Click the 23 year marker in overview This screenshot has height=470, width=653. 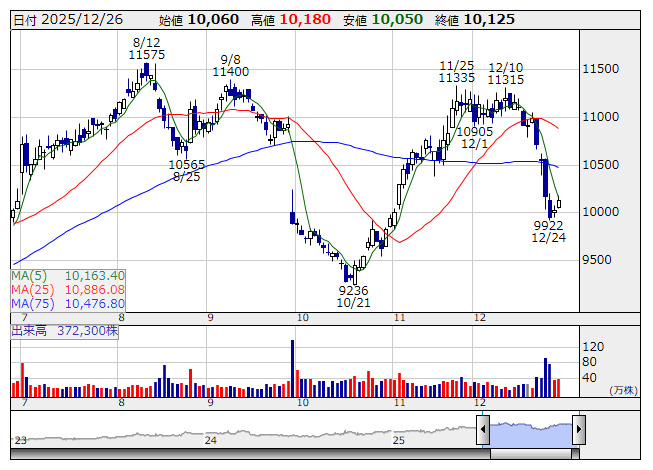[x=20, y=440]
